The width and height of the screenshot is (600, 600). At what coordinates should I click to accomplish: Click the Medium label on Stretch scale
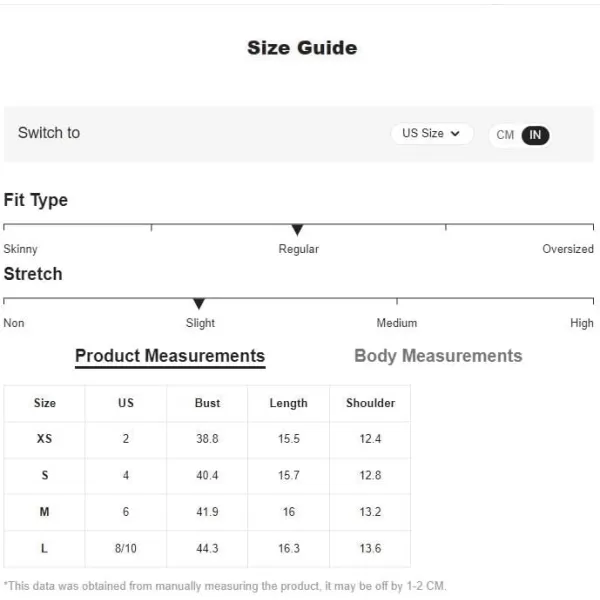click(x=397, y=323)
